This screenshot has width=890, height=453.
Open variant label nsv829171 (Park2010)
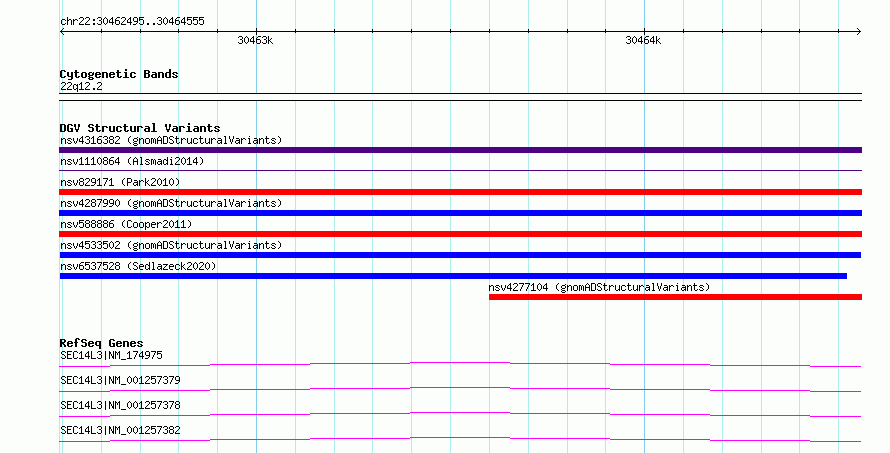[x=120, y=182]
